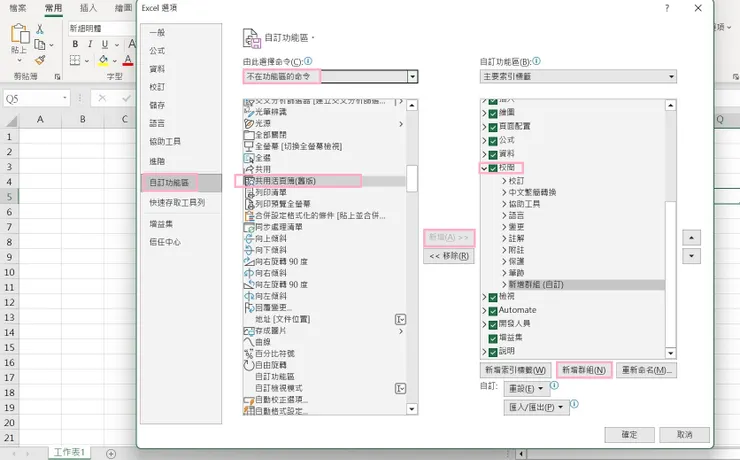Select the 光源 command icon
740x460 pixels.
[249, 124]
